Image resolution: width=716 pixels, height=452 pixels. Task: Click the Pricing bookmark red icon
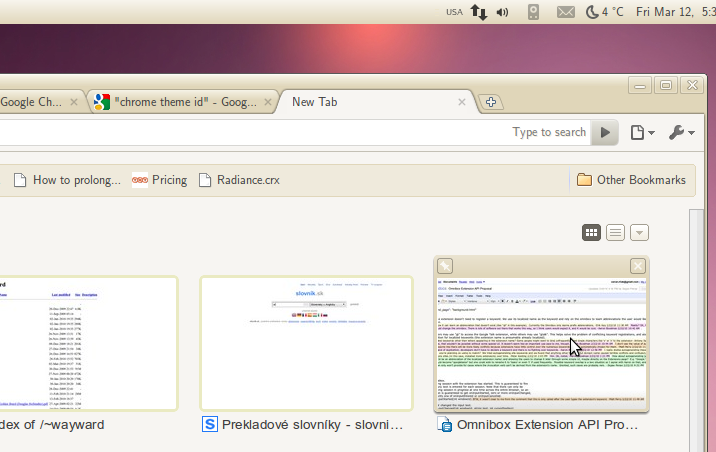click(x=140, y=180)
